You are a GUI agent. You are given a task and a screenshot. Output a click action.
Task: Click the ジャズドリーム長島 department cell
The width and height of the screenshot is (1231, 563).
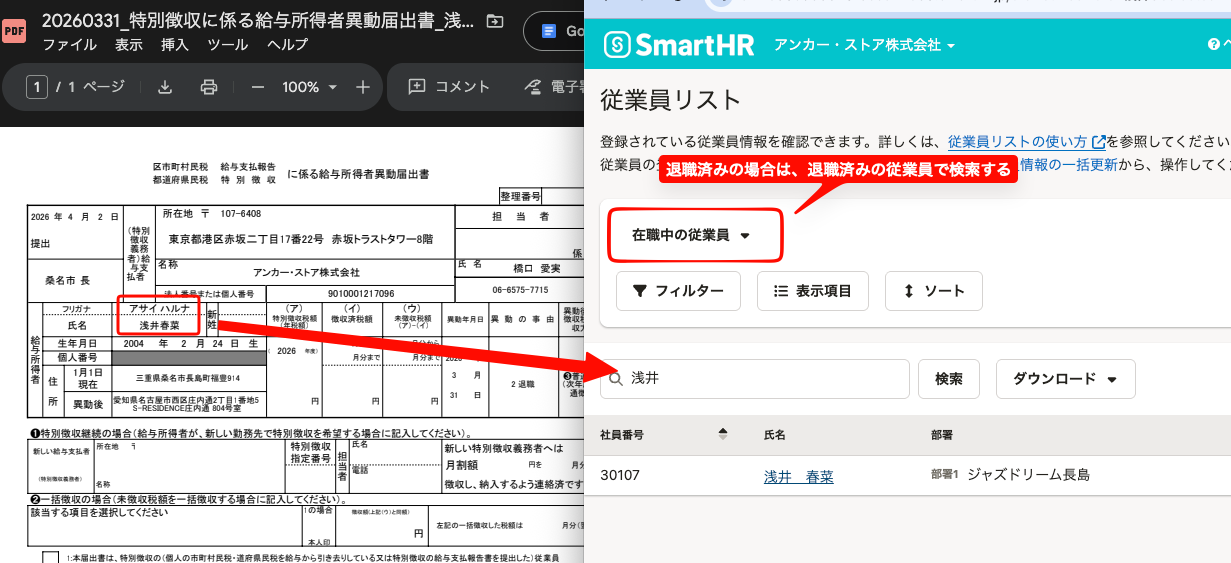point(1028,475)
